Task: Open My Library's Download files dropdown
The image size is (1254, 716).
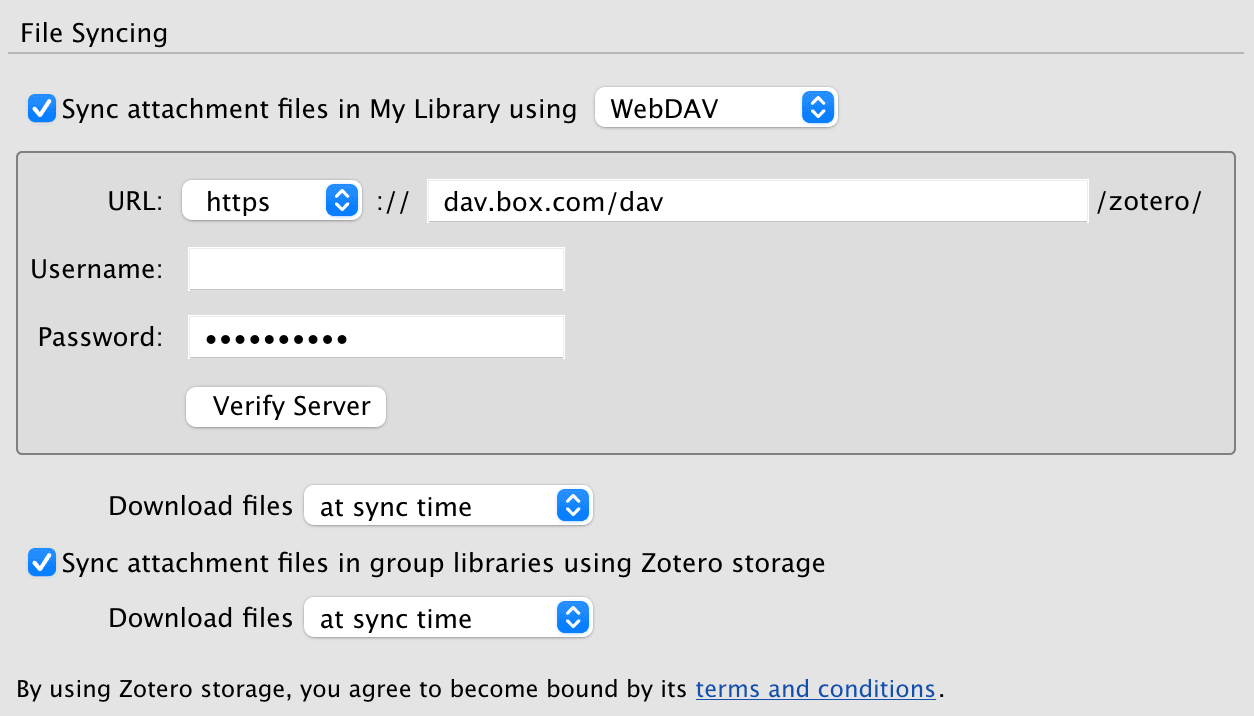Action: pyautogui.click(x=447, y=506)
